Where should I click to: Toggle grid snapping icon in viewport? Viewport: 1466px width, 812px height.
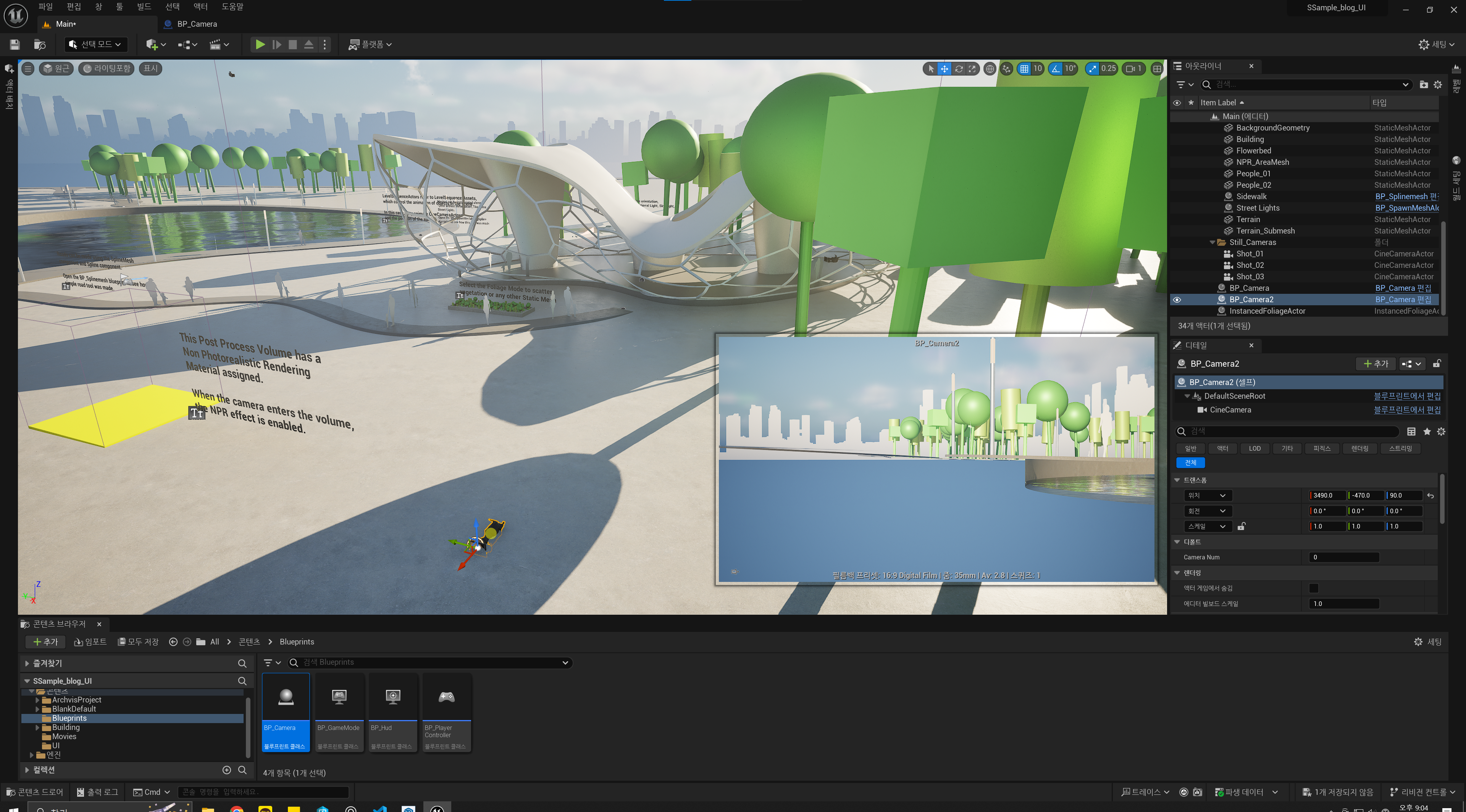point(1024,69)
